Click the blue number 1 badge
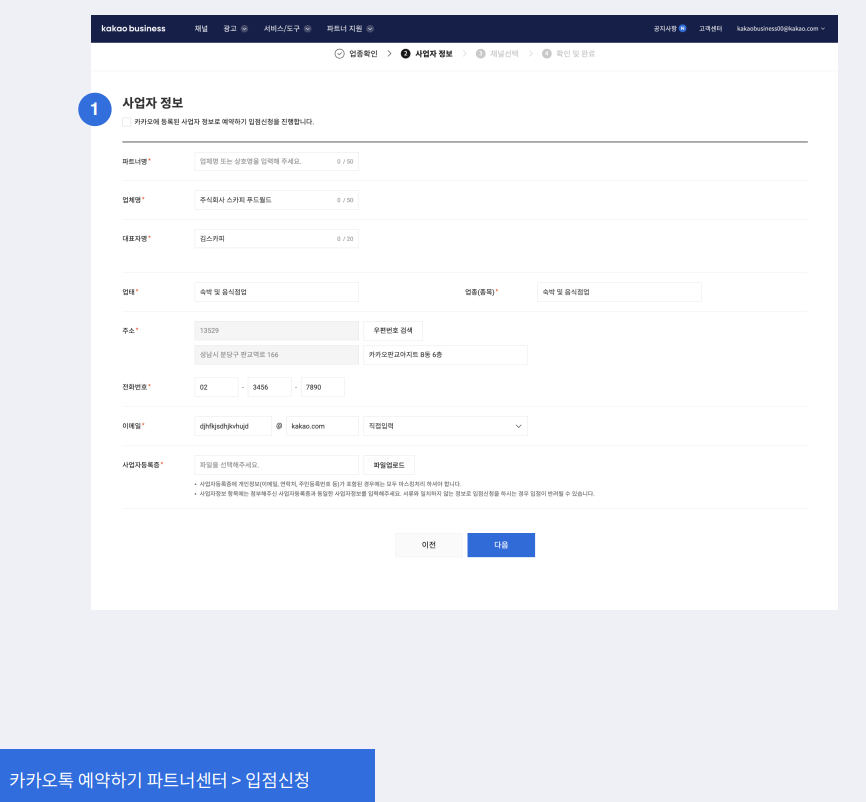Screen dimensions: 866x802 click(94, 109)
